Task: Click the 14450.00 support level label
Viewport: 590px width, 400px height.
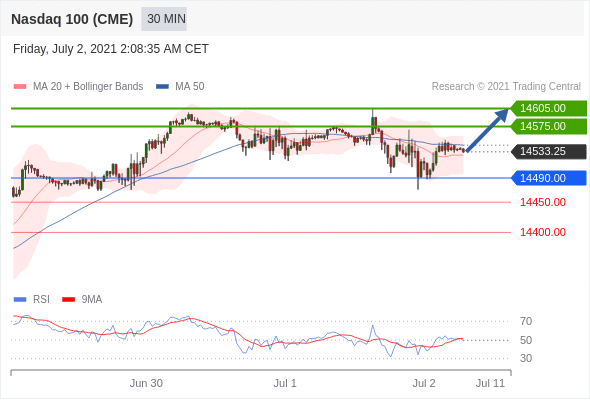Action: coord(543,202)
